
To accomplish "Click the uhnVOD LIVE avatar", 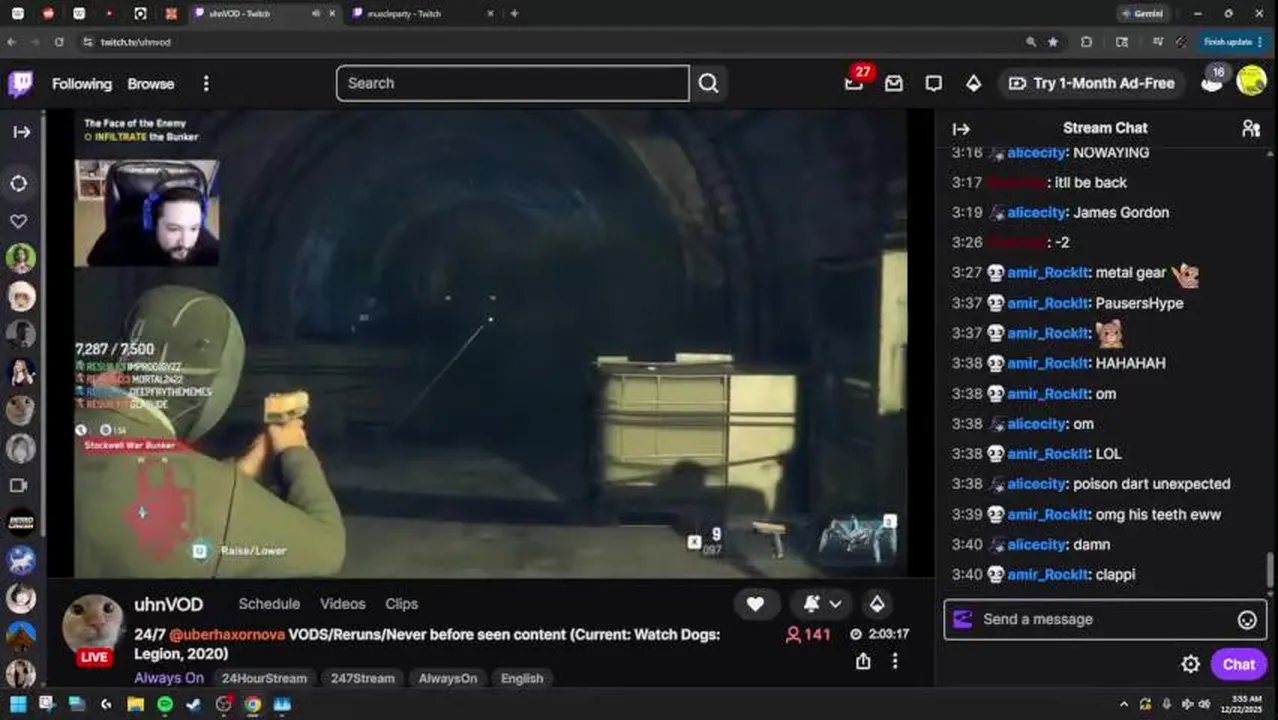I will pos(93,627).
